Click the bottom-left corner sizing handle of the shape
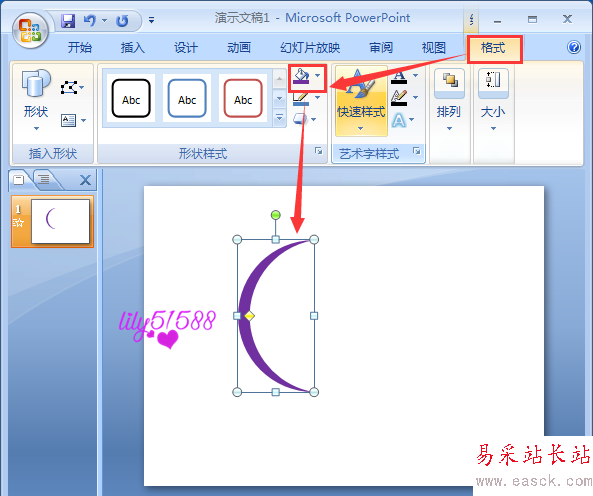The width and height of the screenshot is (593, 496). click(x=237, y=392)
